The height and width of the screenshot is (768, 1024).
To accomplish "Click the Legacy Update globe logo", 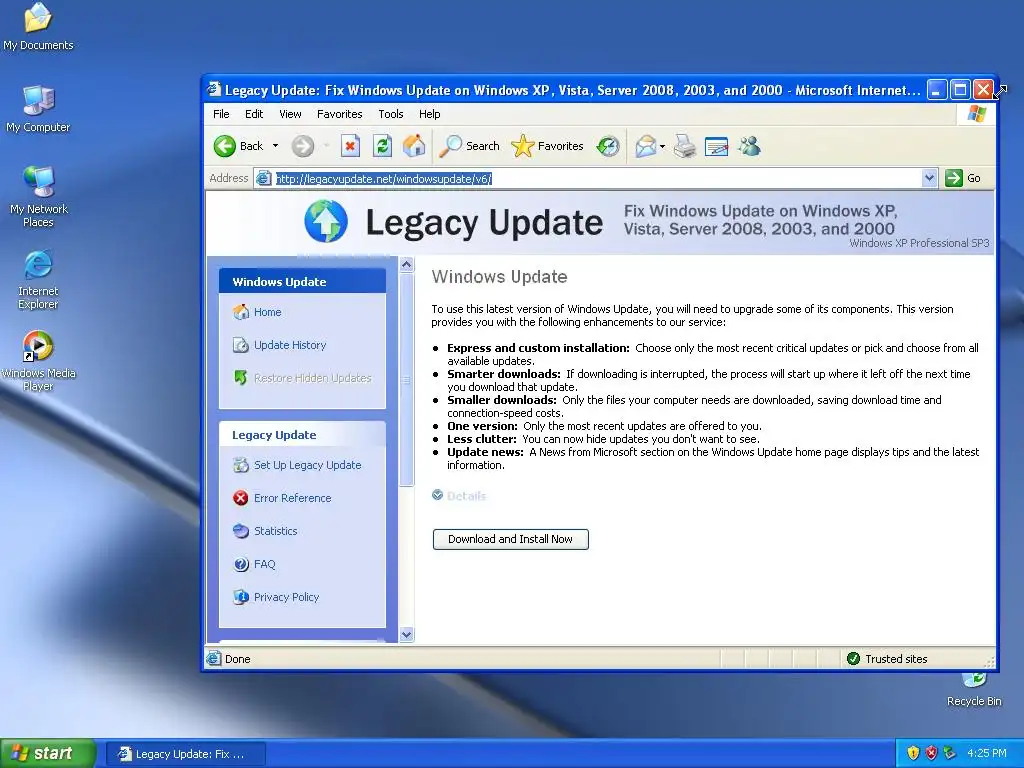I will [326, 221].
